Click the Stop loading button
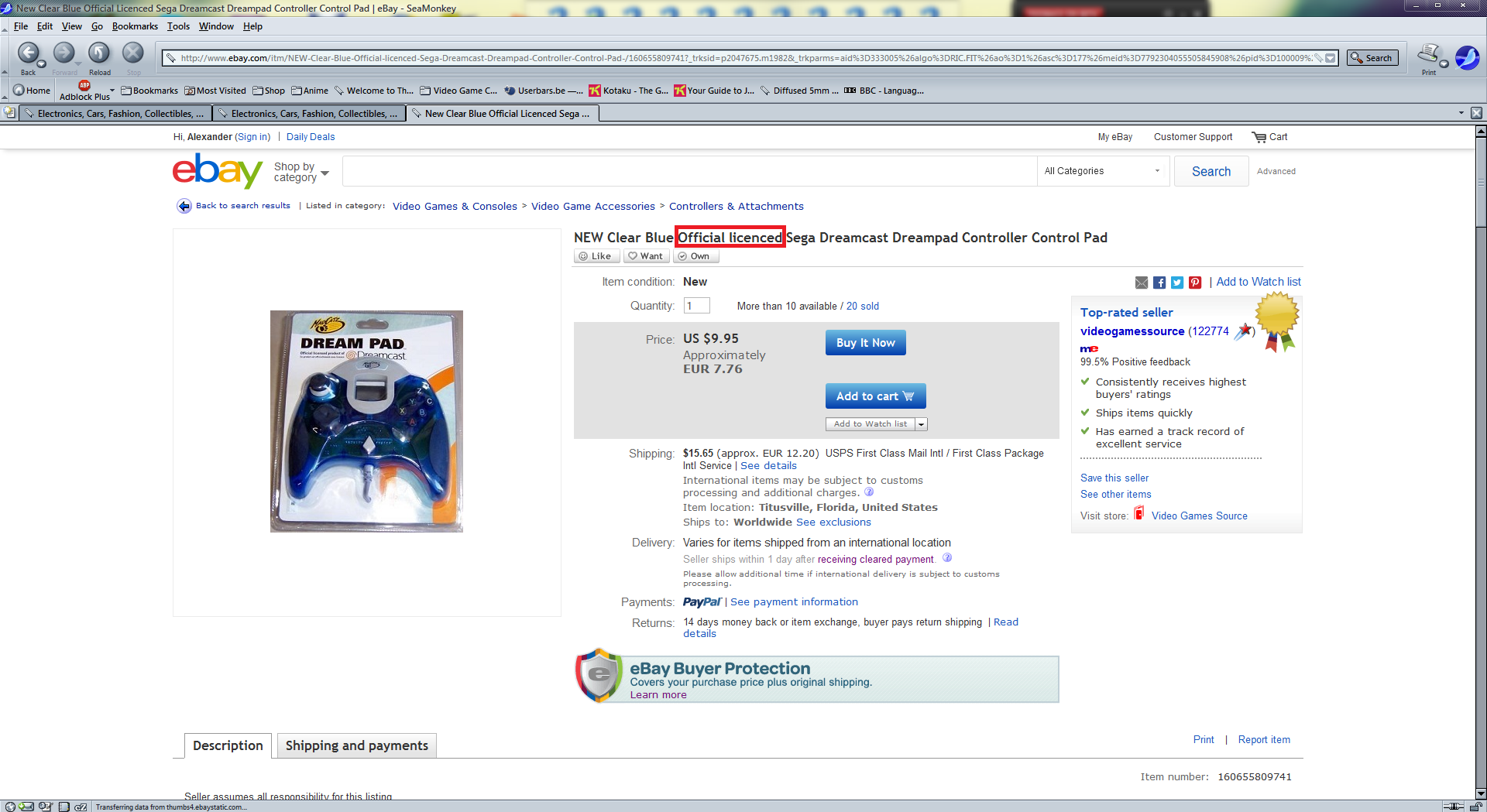The image size is (1487, 812). coord(133,53)
